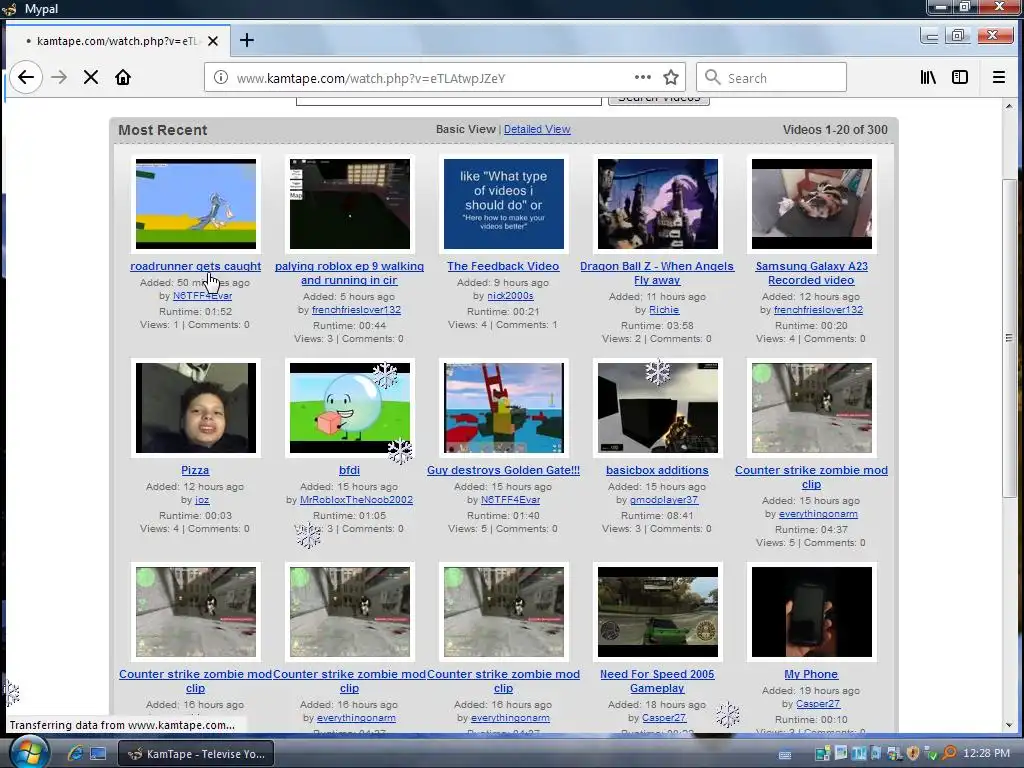Screen dimensions: 1024x768
Task: Open 'basicbox additions' video link
Action: [657, 470]
